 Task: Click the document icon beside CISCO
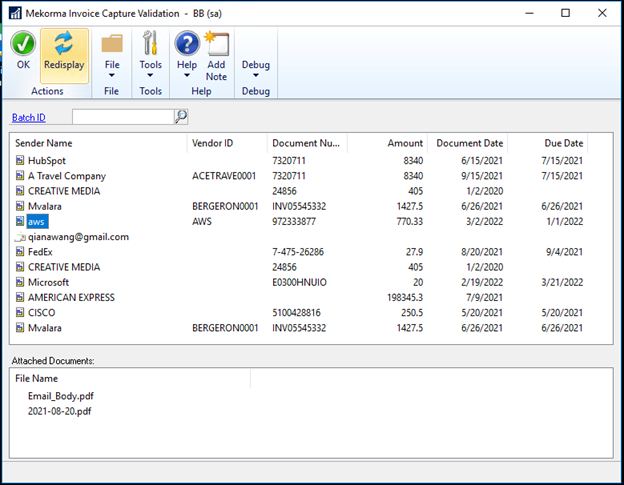[20, 312]
